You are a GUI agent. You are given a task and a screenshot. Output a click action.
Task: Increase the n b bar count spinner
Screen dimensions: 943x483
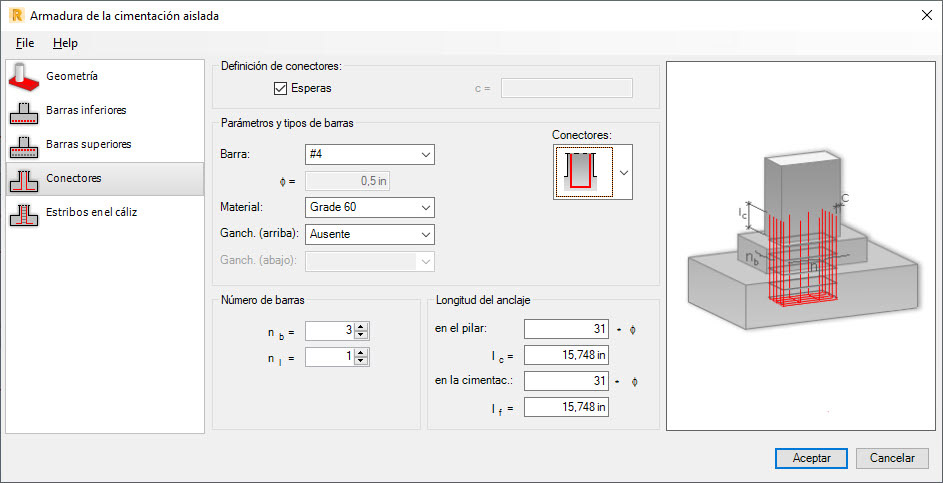362,326
